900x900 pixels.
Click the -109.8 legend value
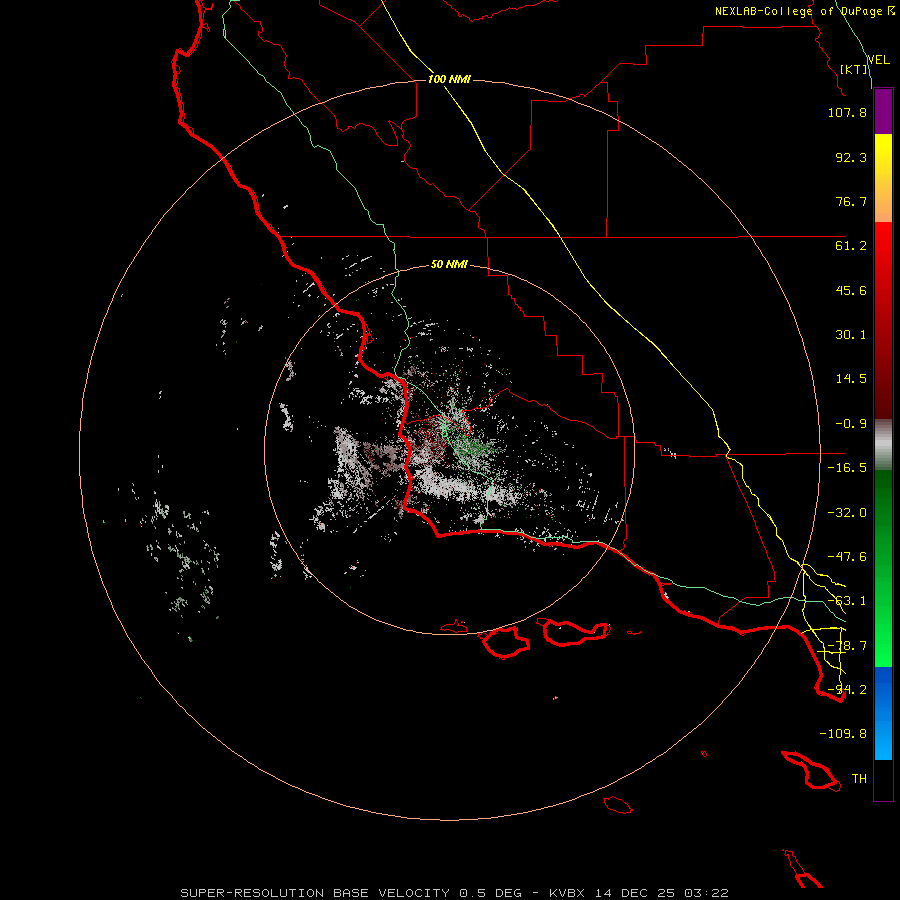tap(843, 734)
